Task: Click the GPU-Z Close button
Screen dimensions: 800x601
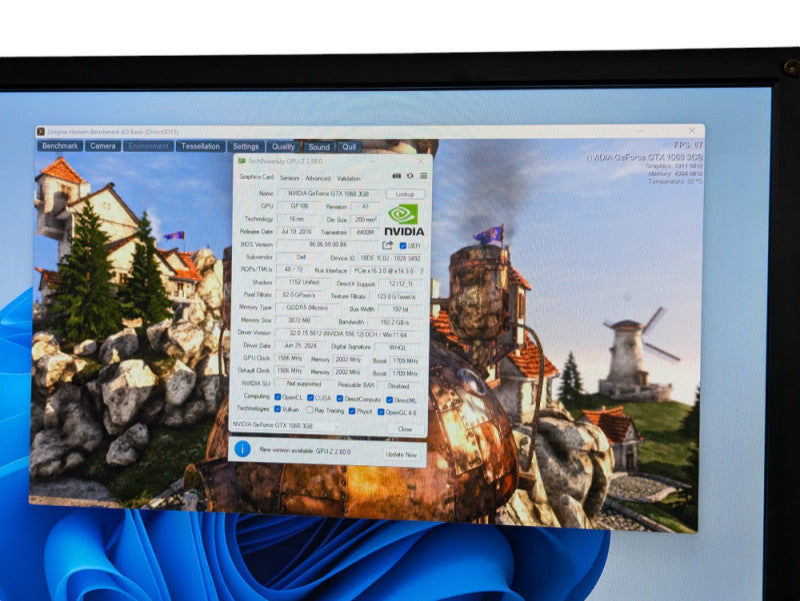Action: point(405,429)
